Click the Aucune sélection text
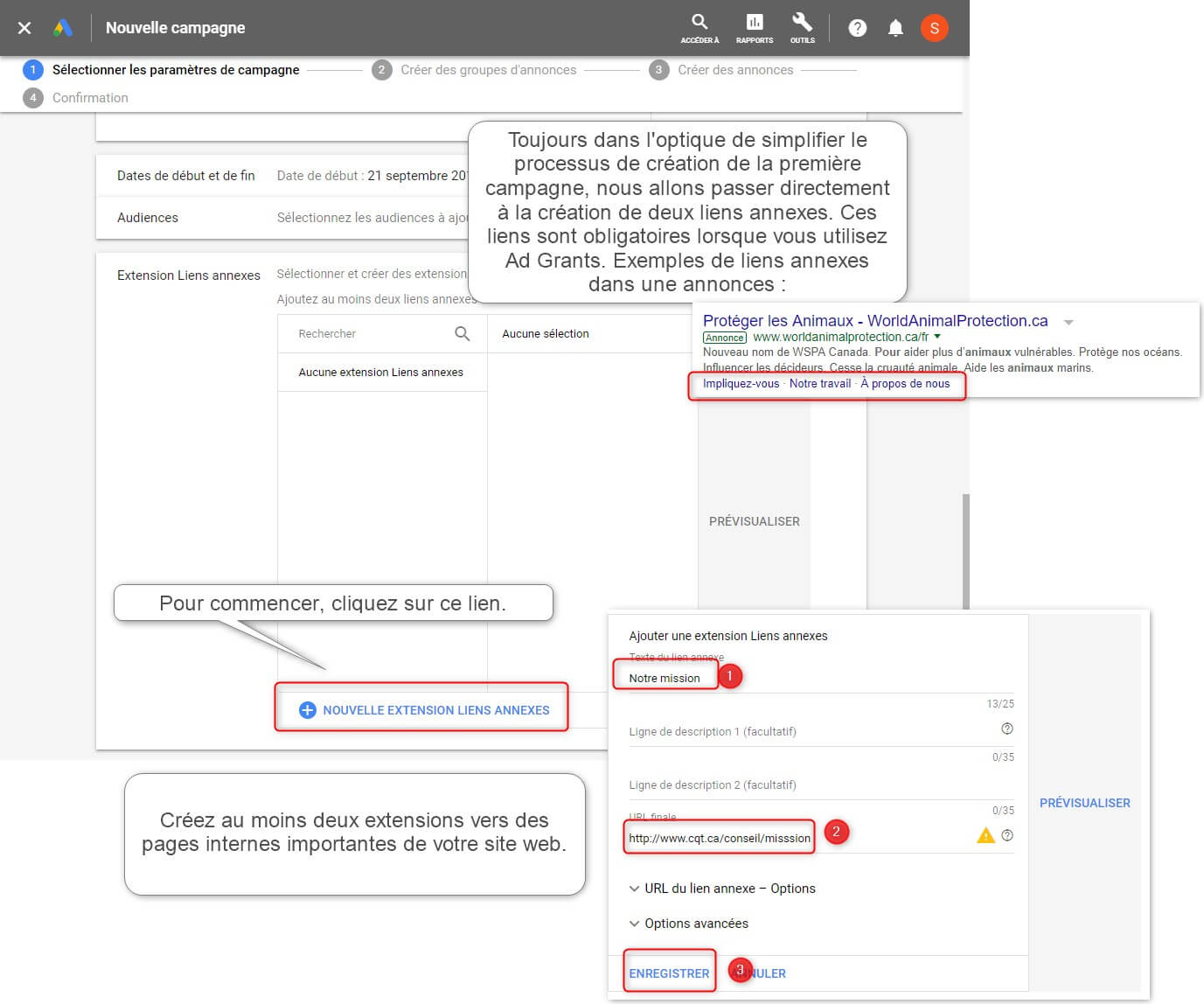1204x1004 pixels. [x=546, y=334]
